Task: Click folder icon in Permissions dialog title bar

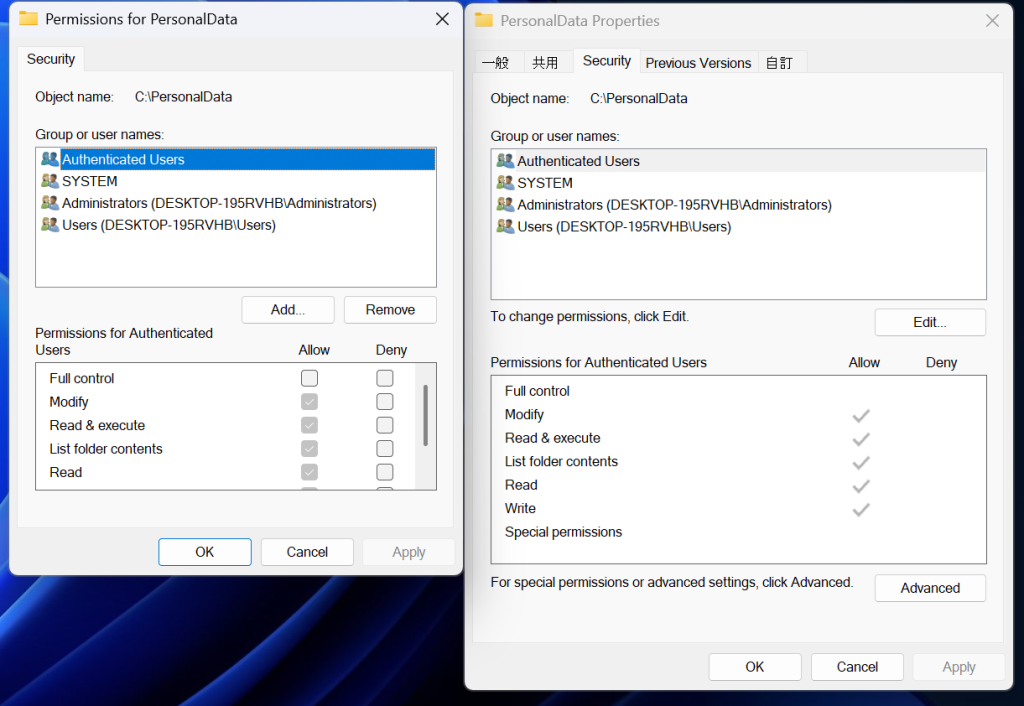Action: pos(29,19)
